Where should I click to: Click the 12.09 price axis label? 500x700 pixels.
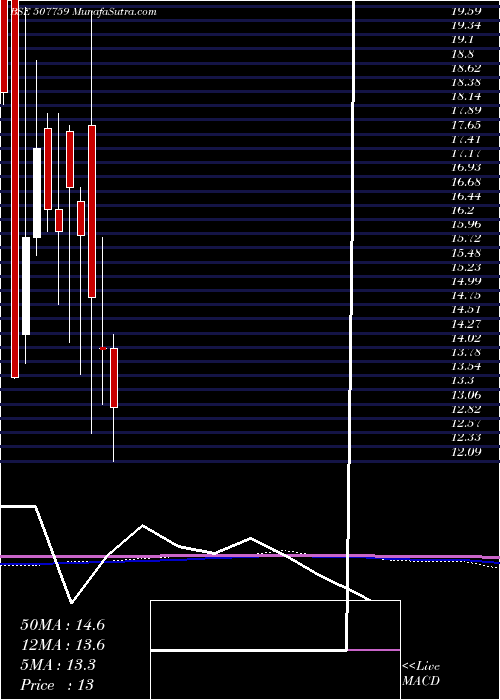point(466,452)
